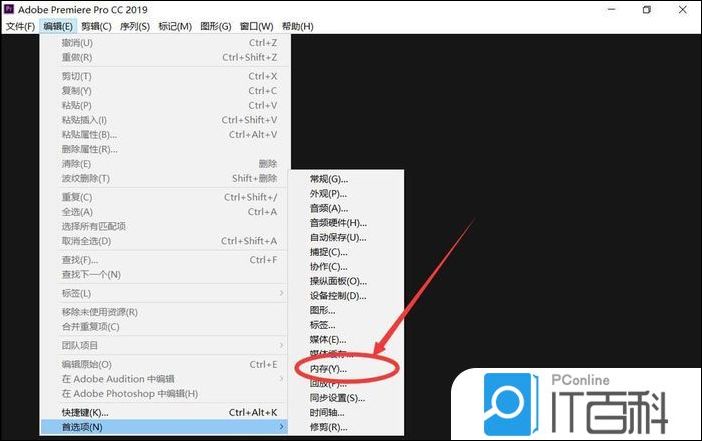Choose 粘贴插入(I) from the Edit menu
Viewport: 702px width, 441px height.
[x=164, y=120]
